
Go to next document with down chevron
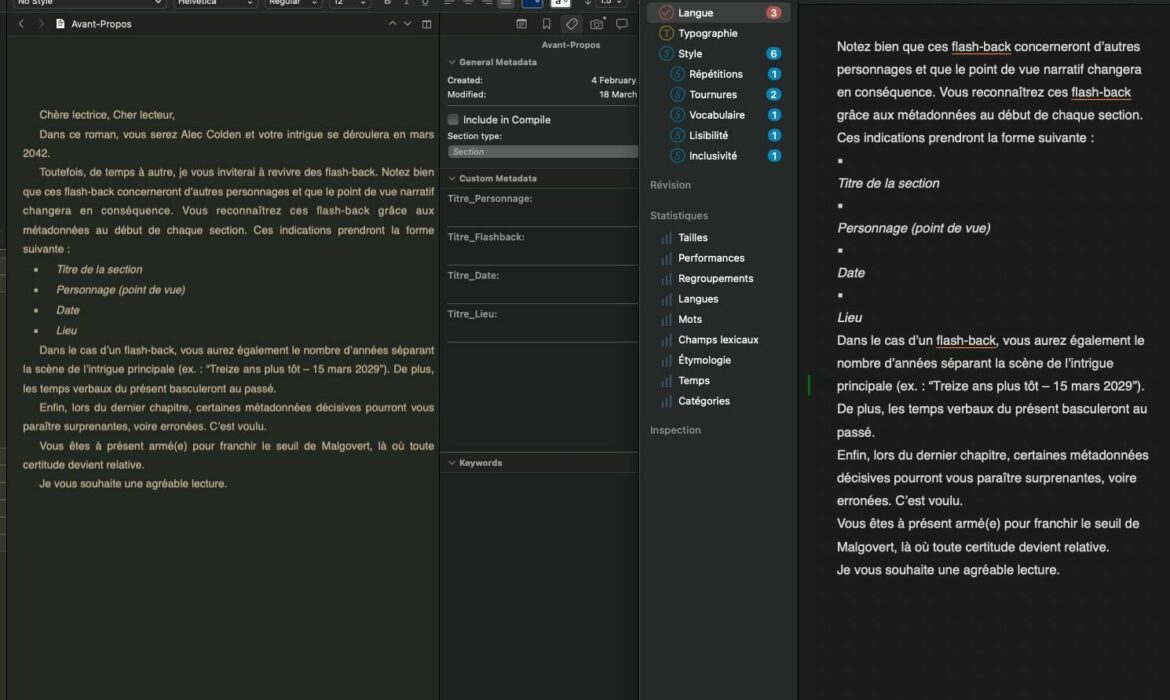click(x=407, y=24)
